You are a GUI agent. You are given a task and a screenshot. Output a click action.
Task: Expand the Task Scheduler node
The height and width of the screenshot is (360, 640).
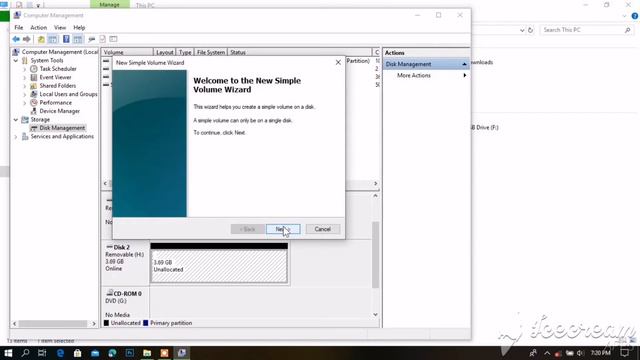click(24, 69)
